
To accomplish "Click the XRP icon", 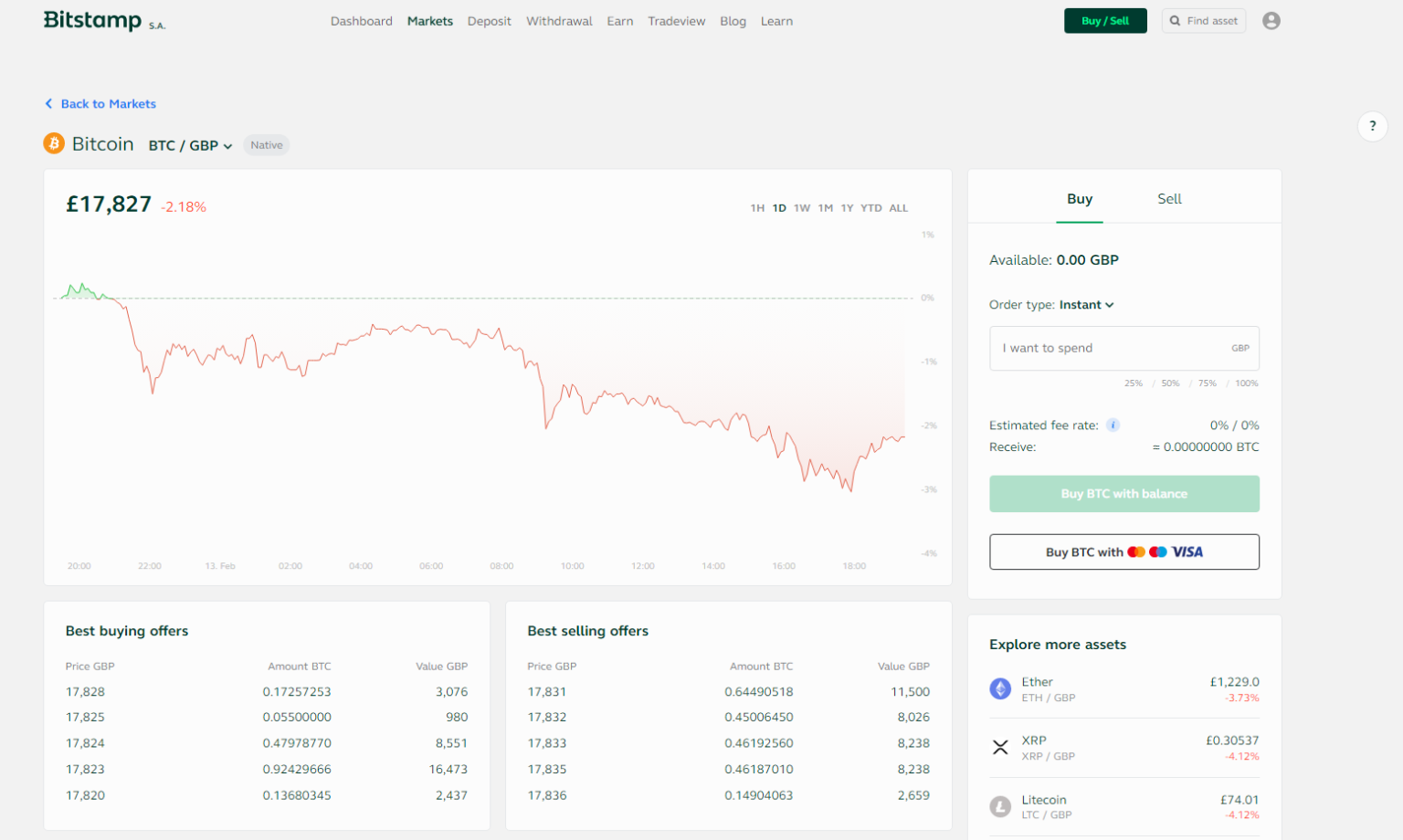I will pos(1001,747).
